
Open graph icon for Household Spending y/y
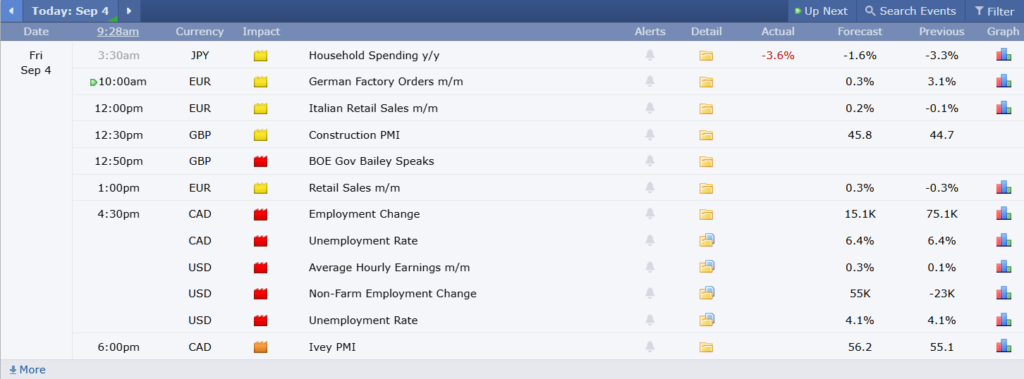(1003, 56)
